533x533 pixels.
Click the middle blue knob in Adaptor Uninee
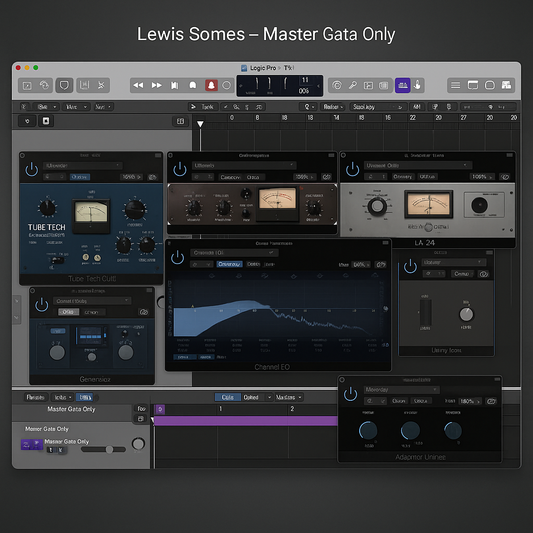pos(410,430)
